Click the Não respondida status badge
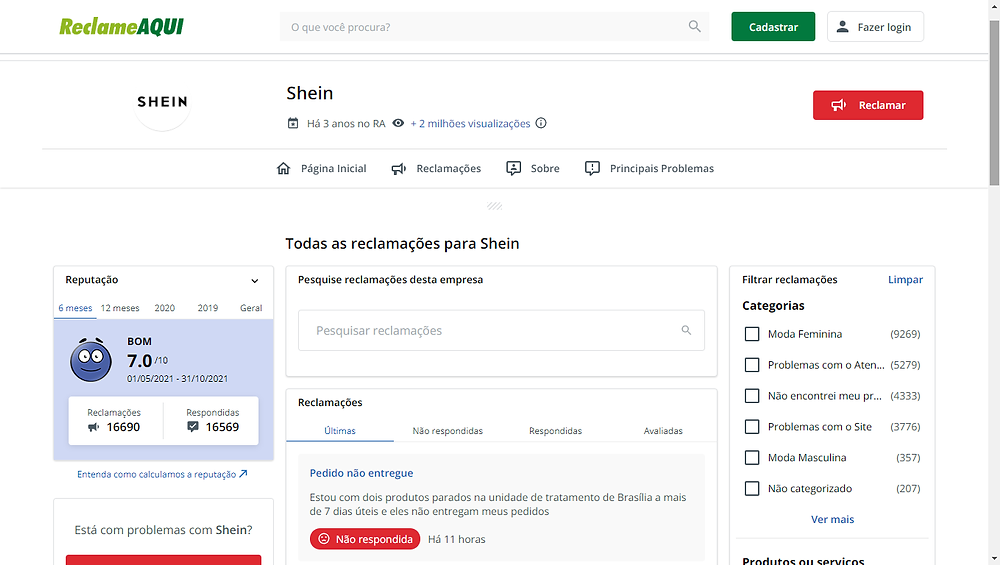 365,539
